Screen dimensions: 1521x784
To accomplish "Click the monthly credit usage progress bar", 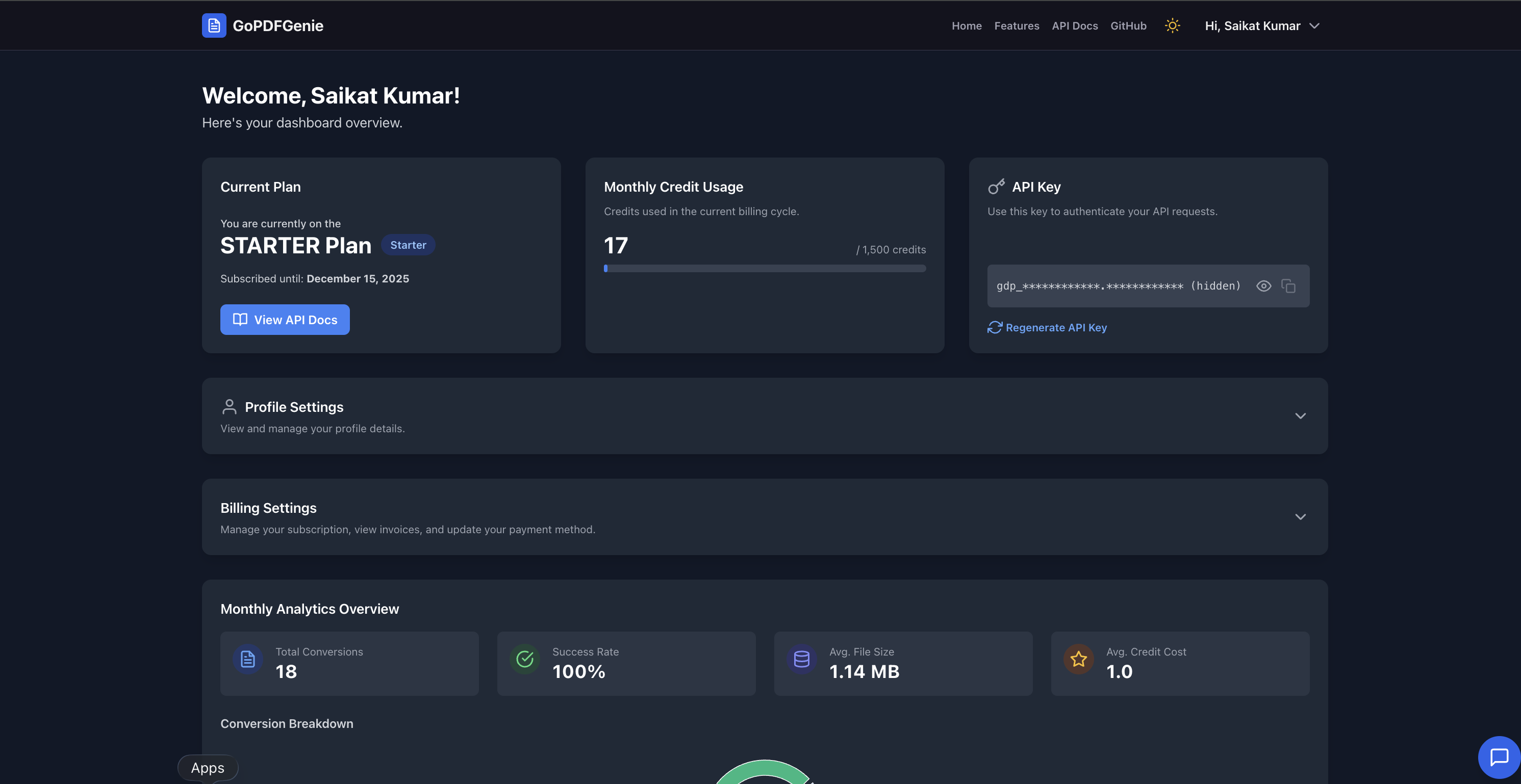I will tap(765, 269).
